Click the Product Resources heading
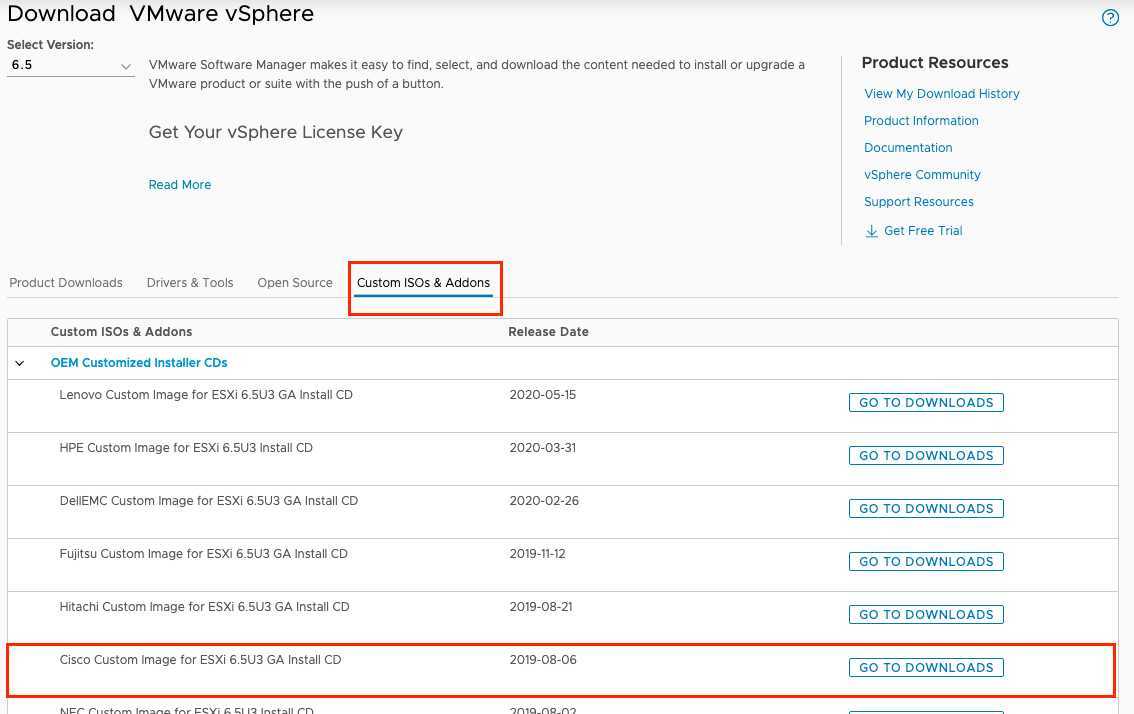The image size is (1134, 714). [934, 63]
